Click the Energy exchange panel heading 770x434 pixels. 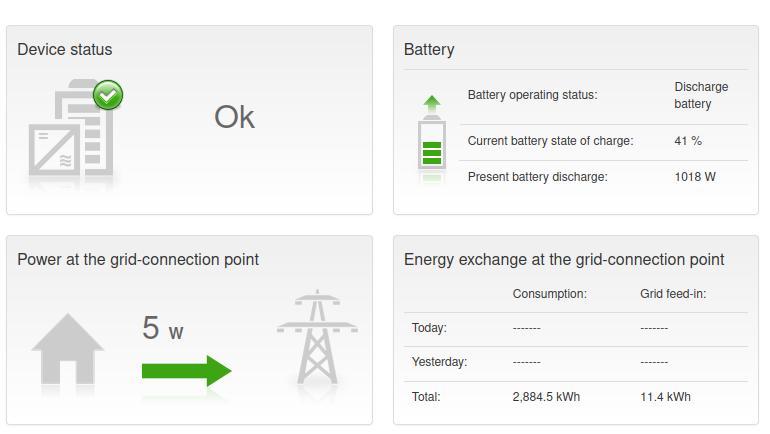pos(564,259)
